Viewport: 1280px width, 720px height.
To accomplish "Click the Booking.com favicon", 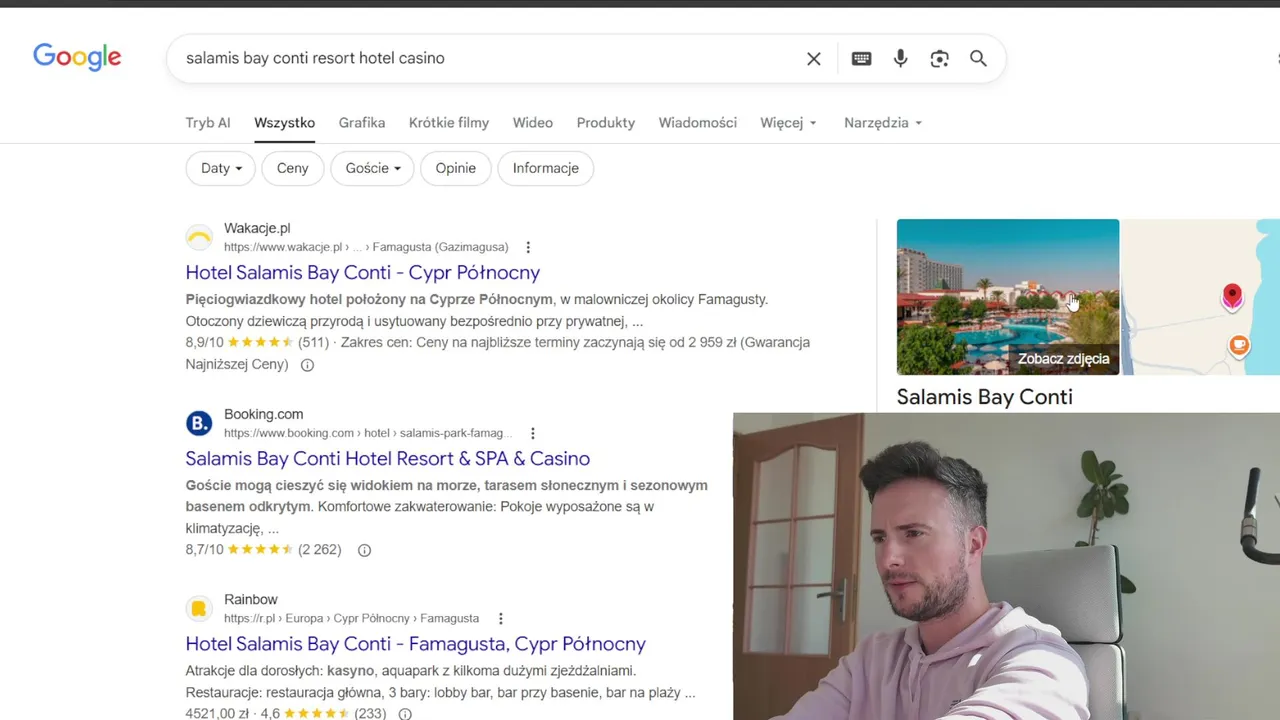I will coord(199,424).
